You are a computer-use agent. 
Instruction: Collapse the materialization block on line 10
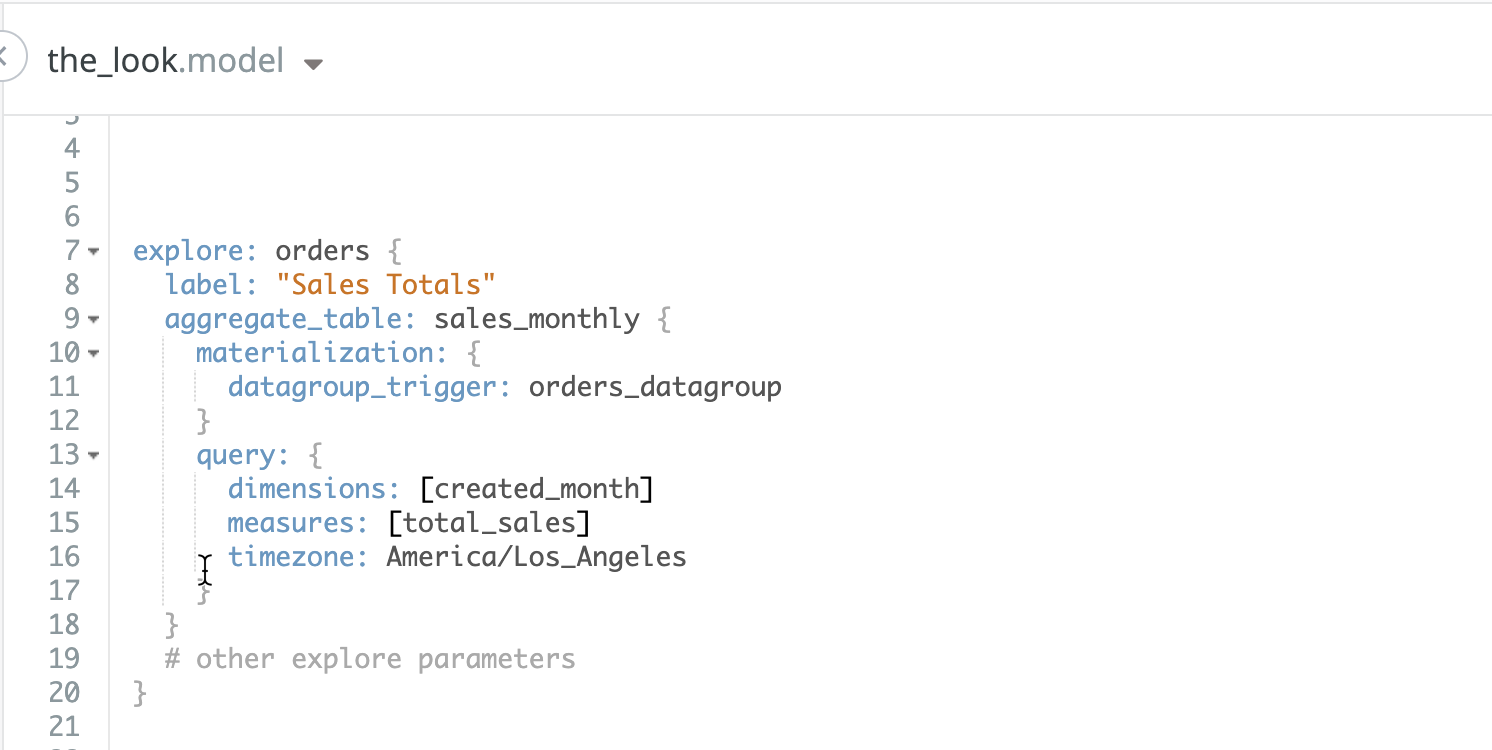(93, 353)
